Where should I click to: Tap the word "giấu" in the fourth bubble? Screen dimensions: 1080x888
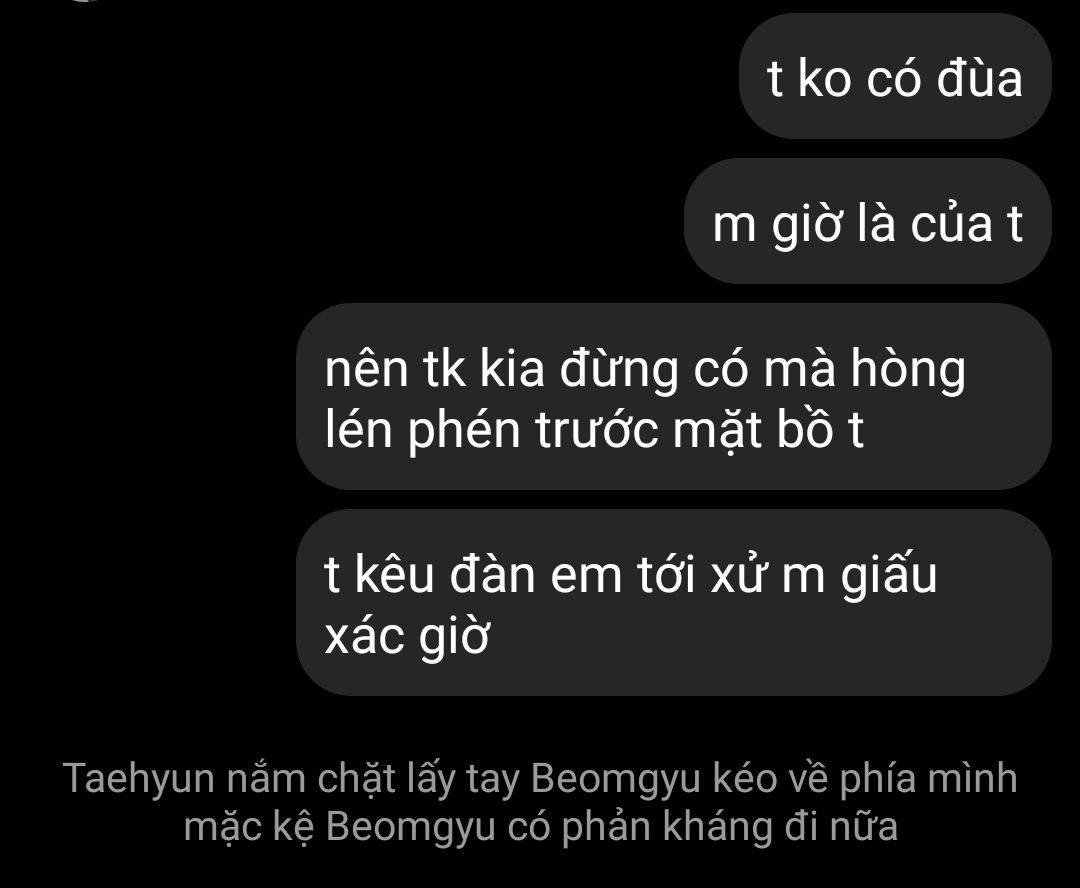(889, 575)
